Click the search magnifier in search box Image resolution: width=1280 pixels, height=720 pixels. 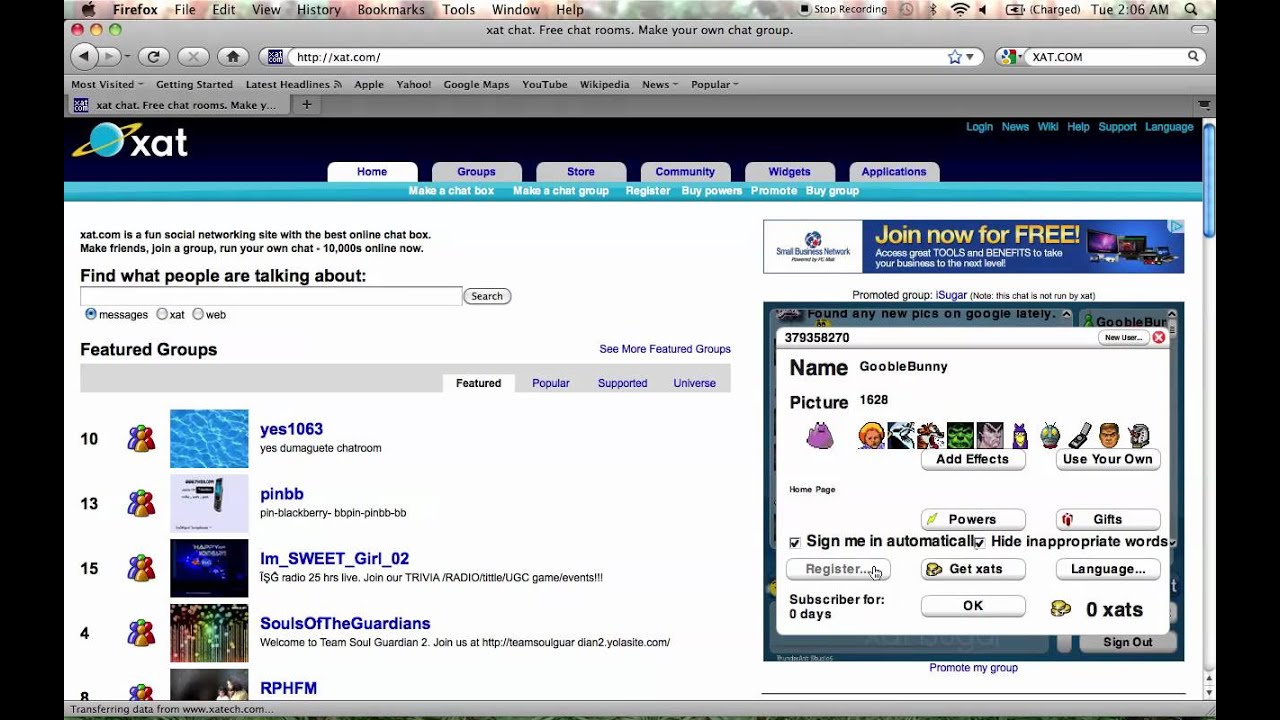[x=1193, y=57]
